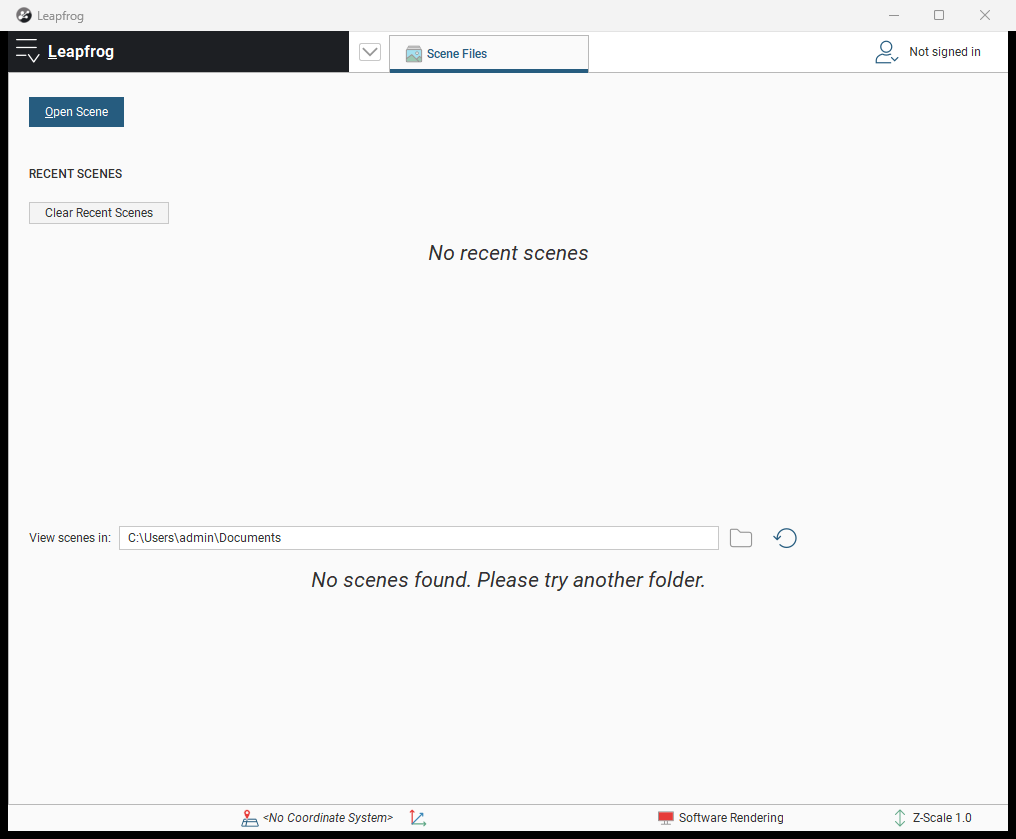
Task: Click the Software Rendering monitor icon
Action: (665, 818)
